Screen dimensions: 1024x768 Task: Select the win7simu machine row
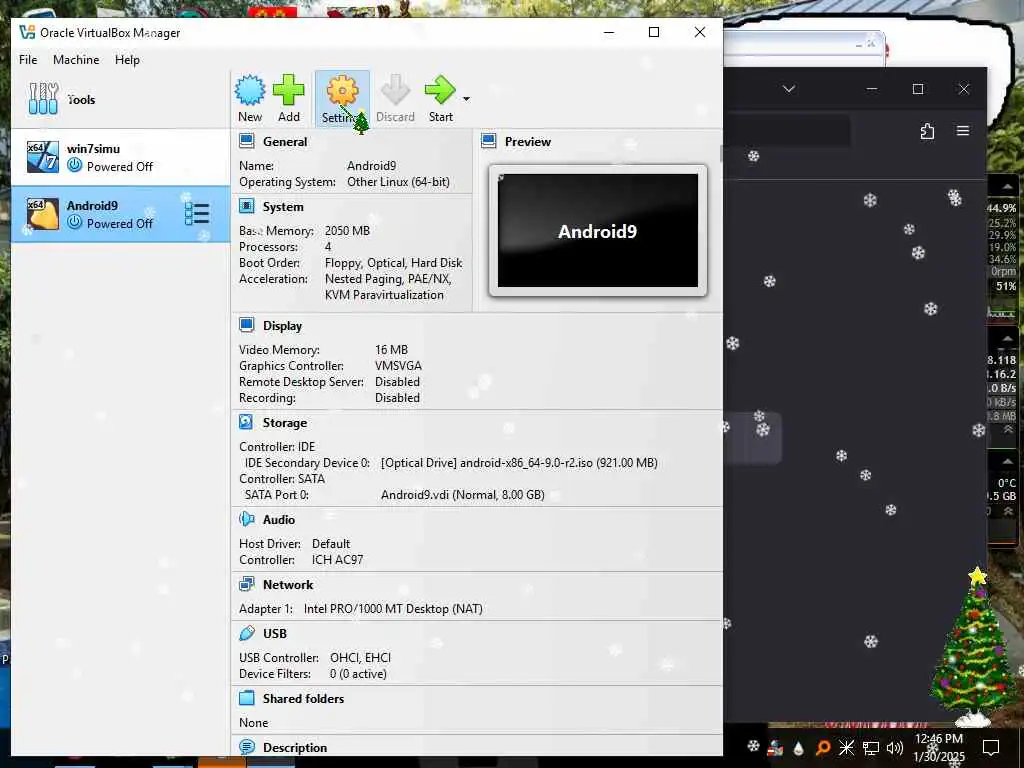[x=121, y=157]
